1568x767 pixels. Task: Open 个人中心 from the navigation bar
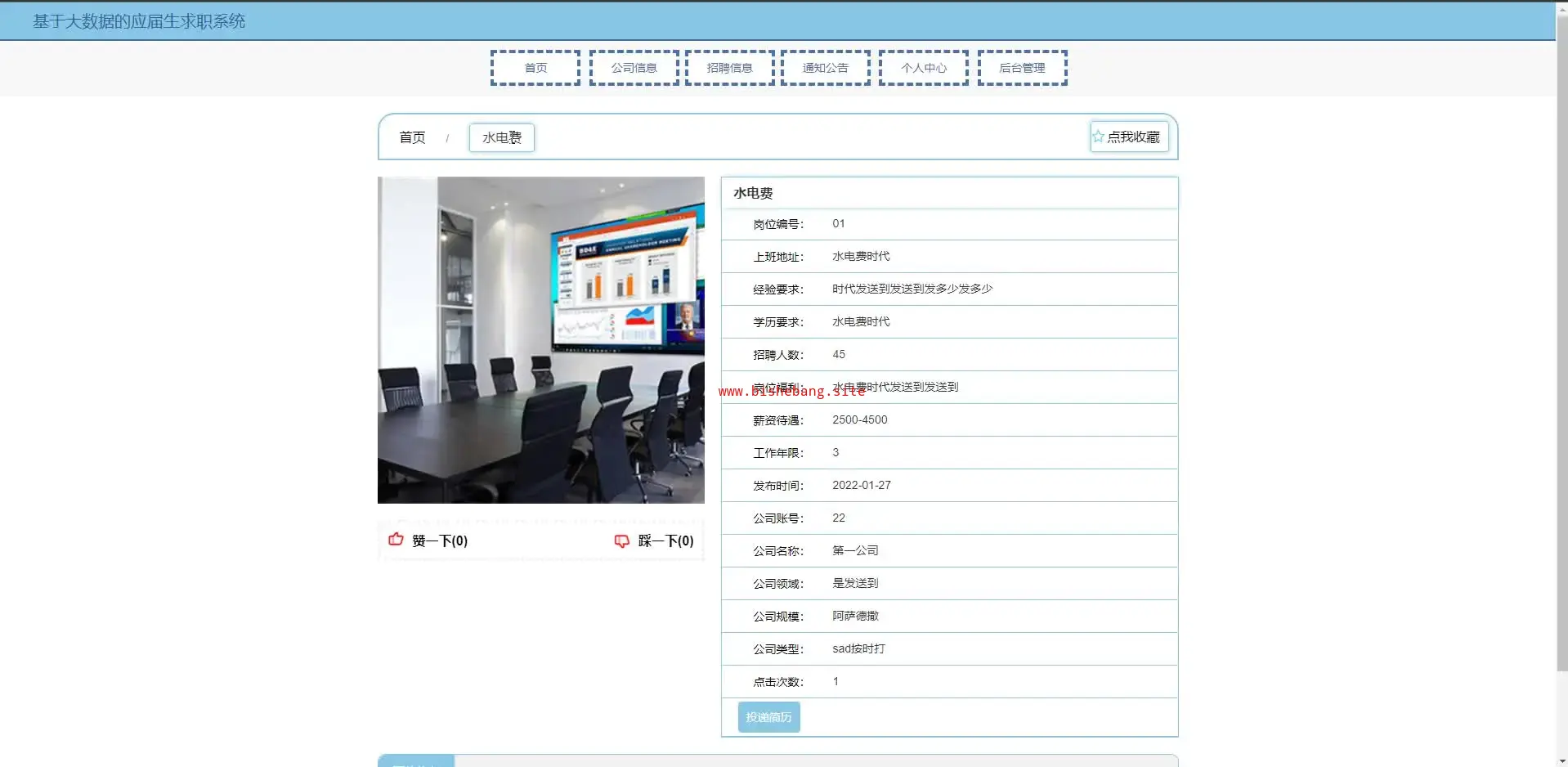[x=923, y=68]
